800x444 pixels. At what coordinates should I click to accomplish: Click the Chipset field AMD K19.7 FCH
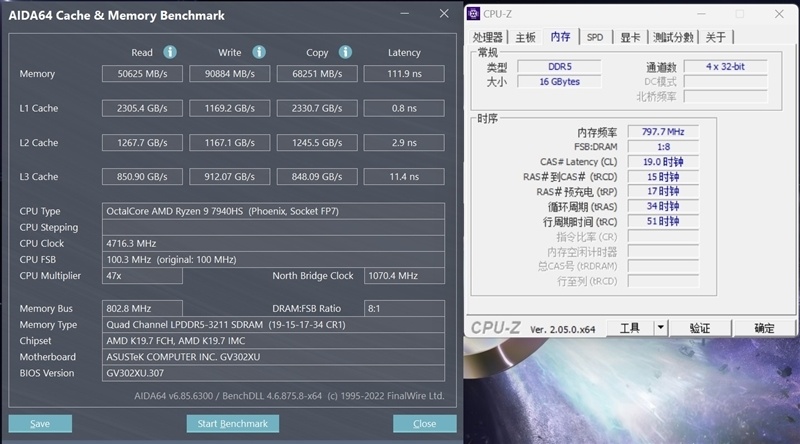point(273,340)
